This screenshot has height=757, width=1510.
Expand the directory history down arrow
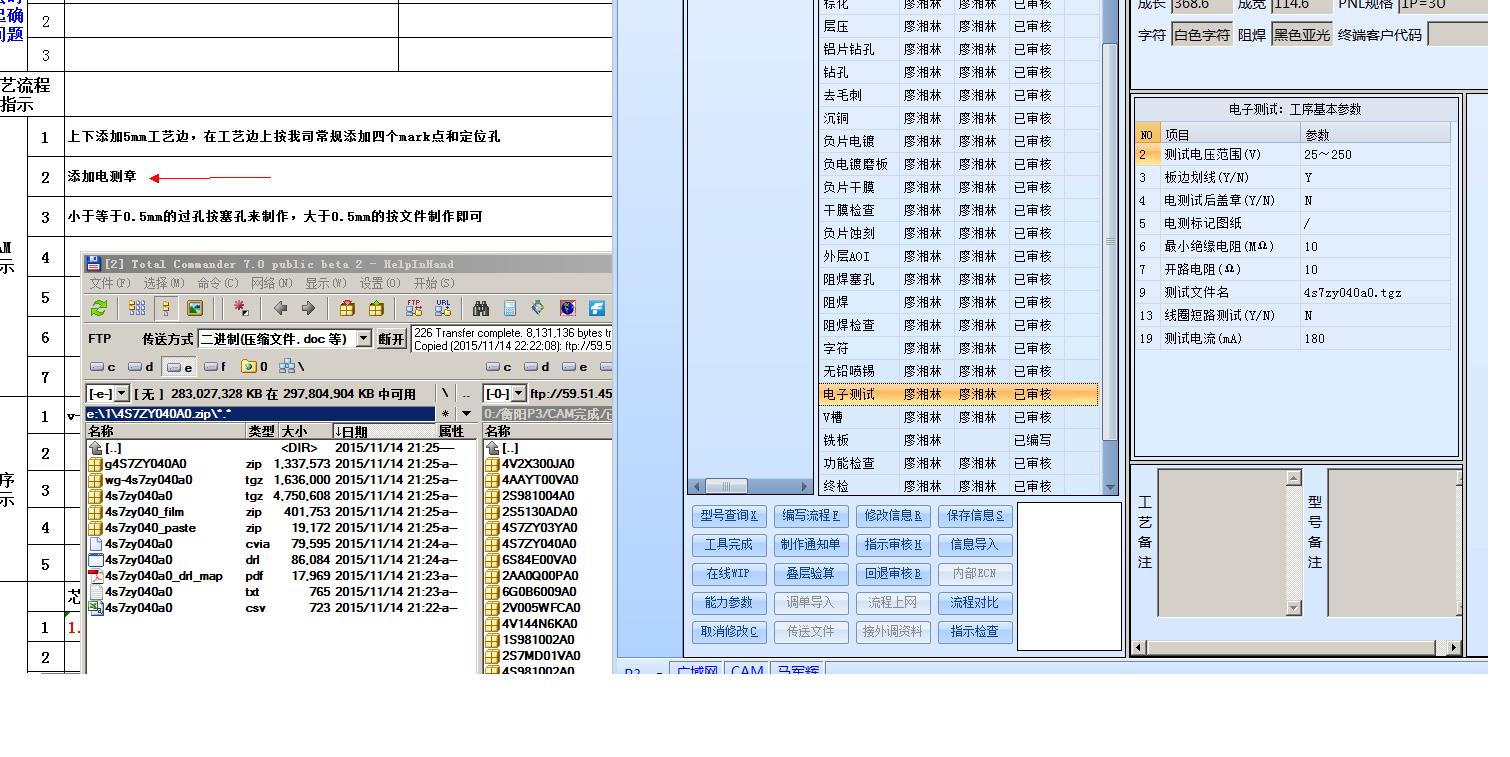pos(465,413)
